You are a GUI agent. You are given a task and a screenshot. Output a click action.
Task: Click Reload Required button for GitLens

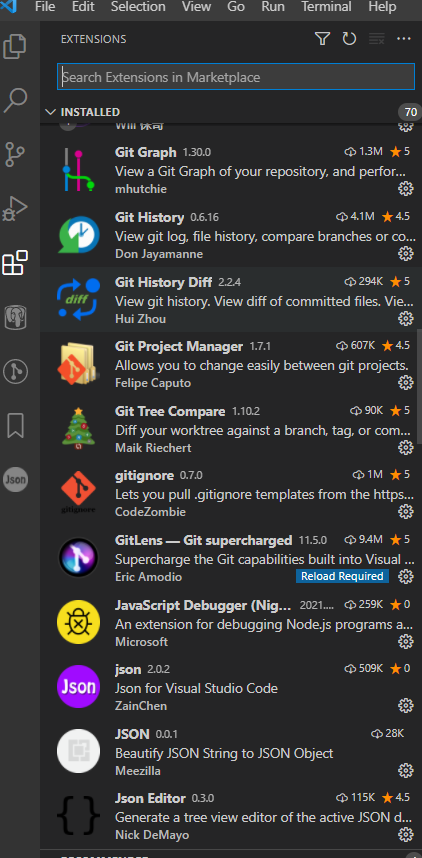tap(342, 576)
